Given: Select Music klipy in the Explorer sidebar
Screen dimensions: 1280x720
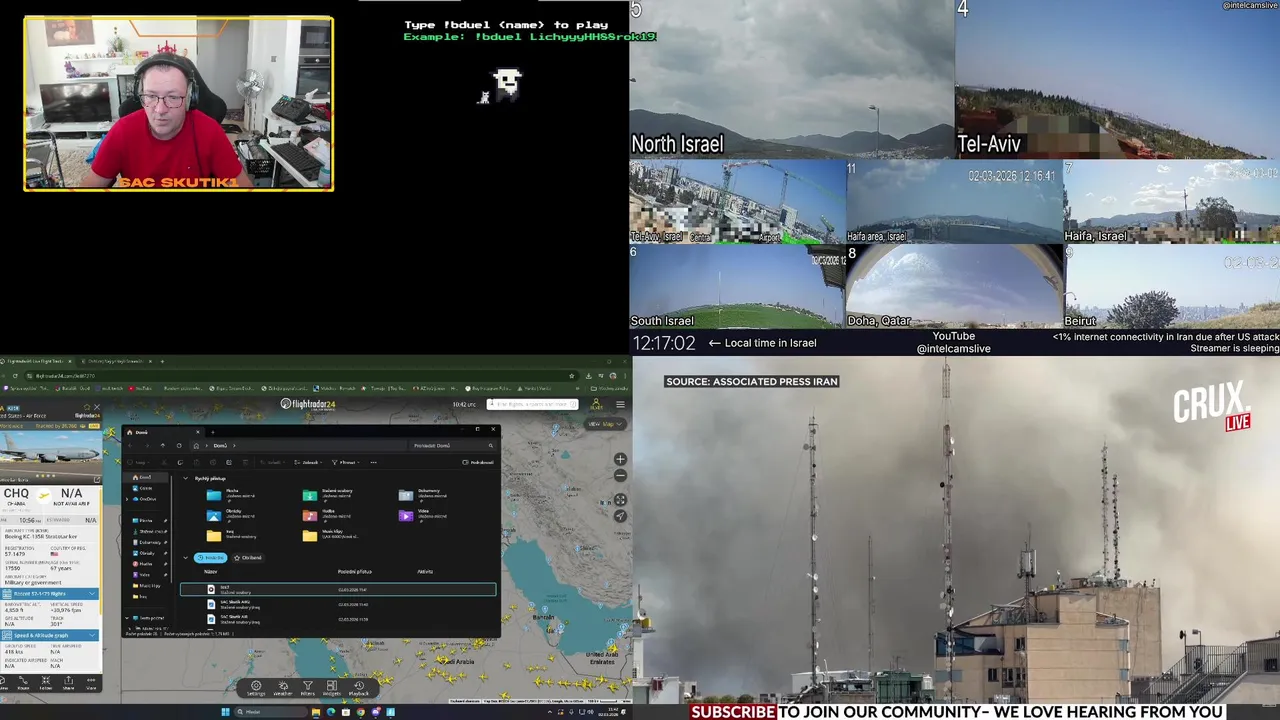Looking at the screenshot, I should point(146,586).
